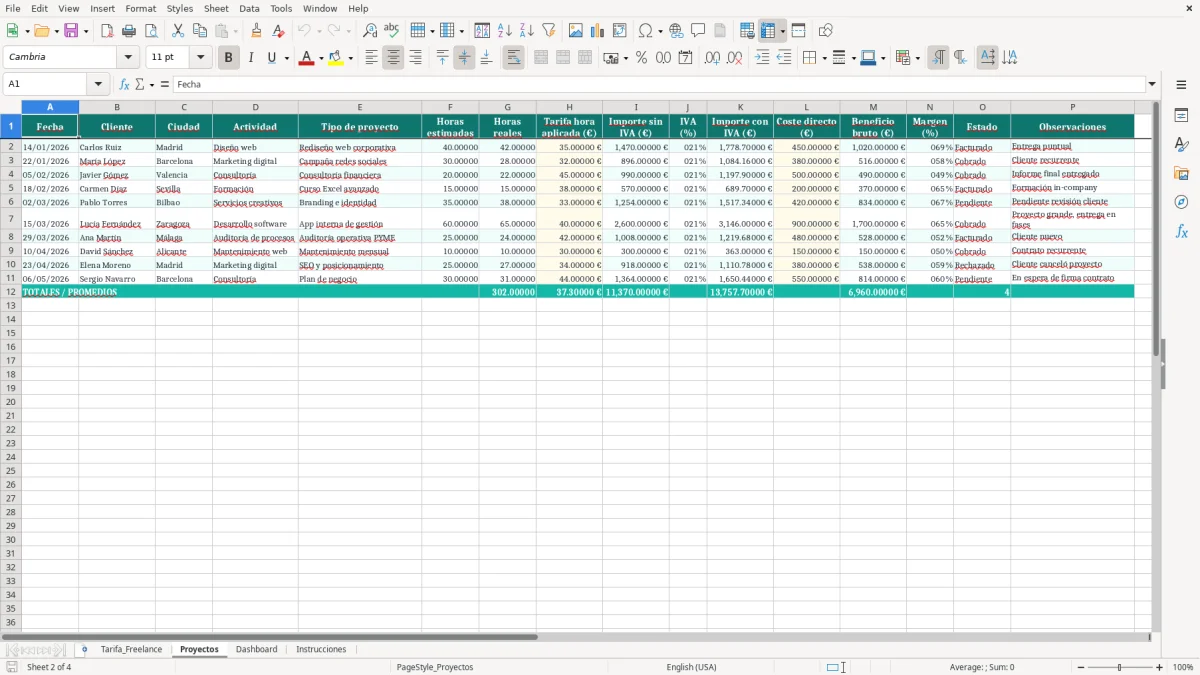The image size is (1200, 675).
Task: Toggle Underline formatting
Action: coord(271,58)
